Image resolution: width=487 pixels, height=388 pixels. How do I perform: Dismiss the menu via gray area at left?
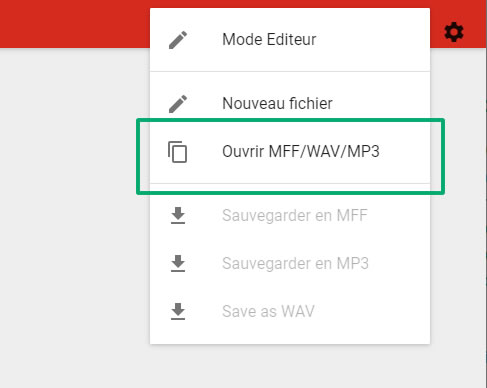(x=75, y=217)
